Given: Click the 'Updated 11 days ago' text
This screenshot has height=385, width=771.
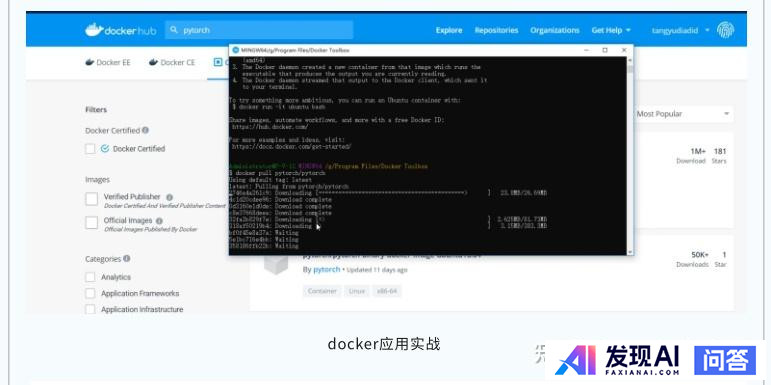Looking at the screenshot, I should pos(377,270).
